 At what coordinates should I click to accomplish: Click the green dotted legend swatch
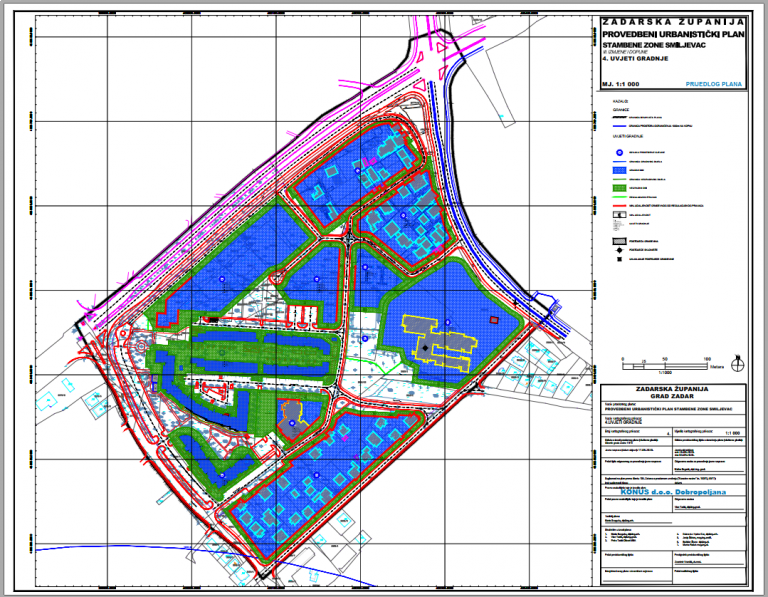point(620,187)
